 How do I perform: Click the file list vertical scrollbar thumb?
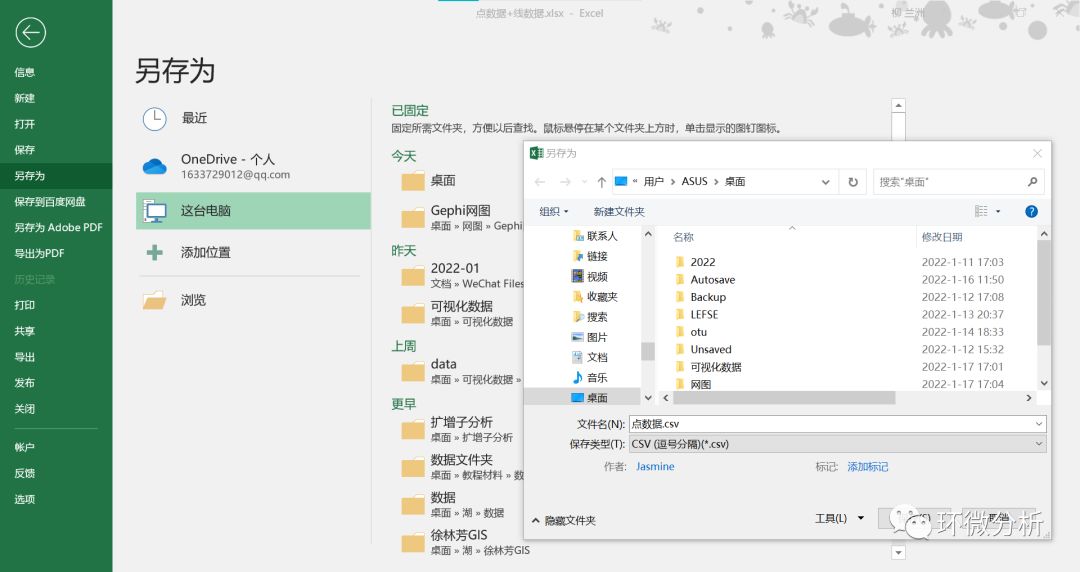click(1044, 293)
